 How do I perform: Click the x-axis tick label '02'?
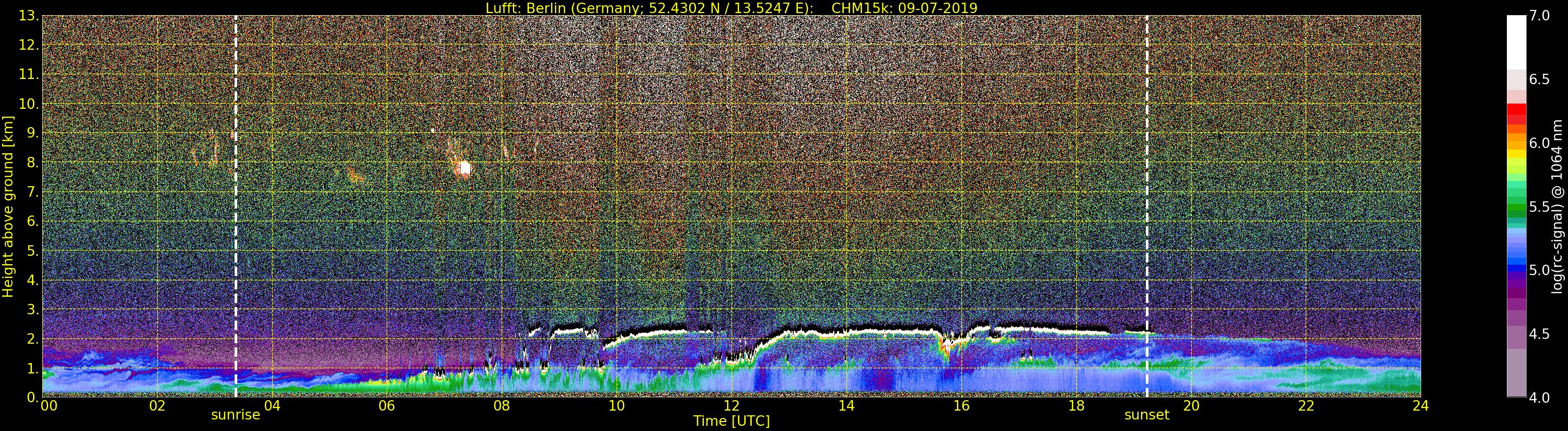click(x=157, y=406)
